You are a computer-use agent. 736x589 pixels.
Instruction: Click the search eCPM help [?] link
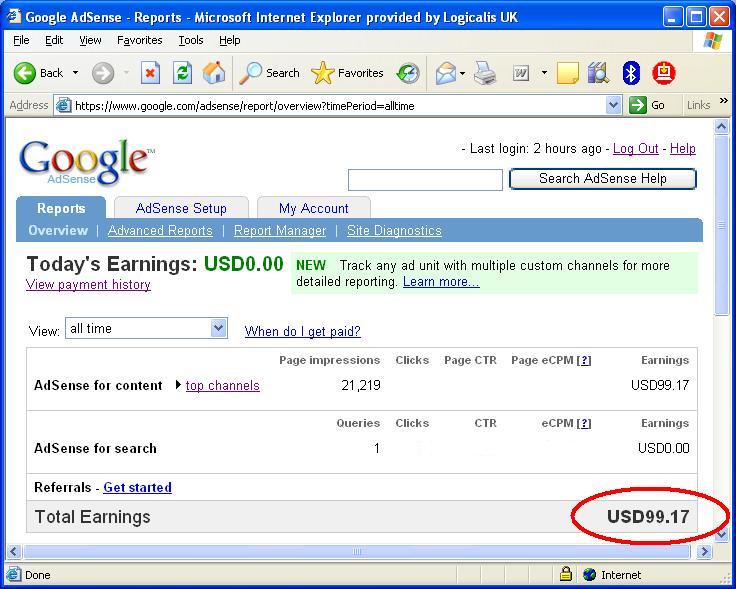pos(584,423)
